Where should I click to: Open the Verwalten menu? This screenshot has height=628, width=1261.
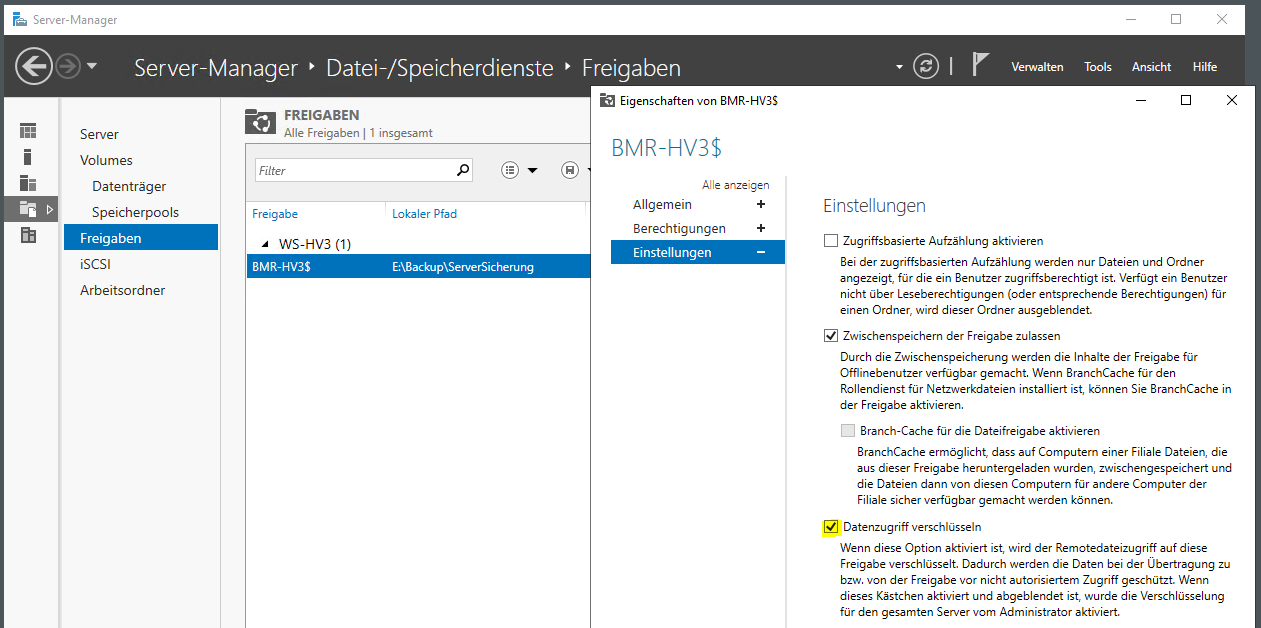click(x=1037, y=67)
